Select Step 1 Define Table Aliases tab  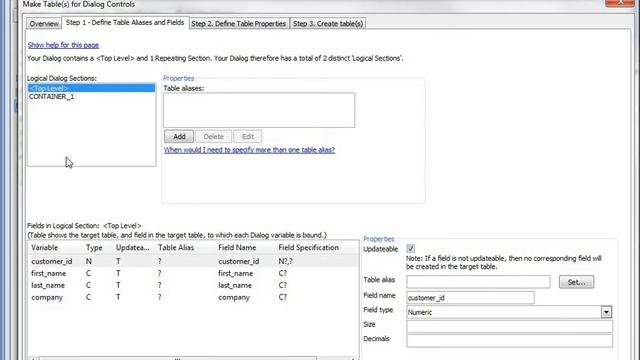(125, 22)
